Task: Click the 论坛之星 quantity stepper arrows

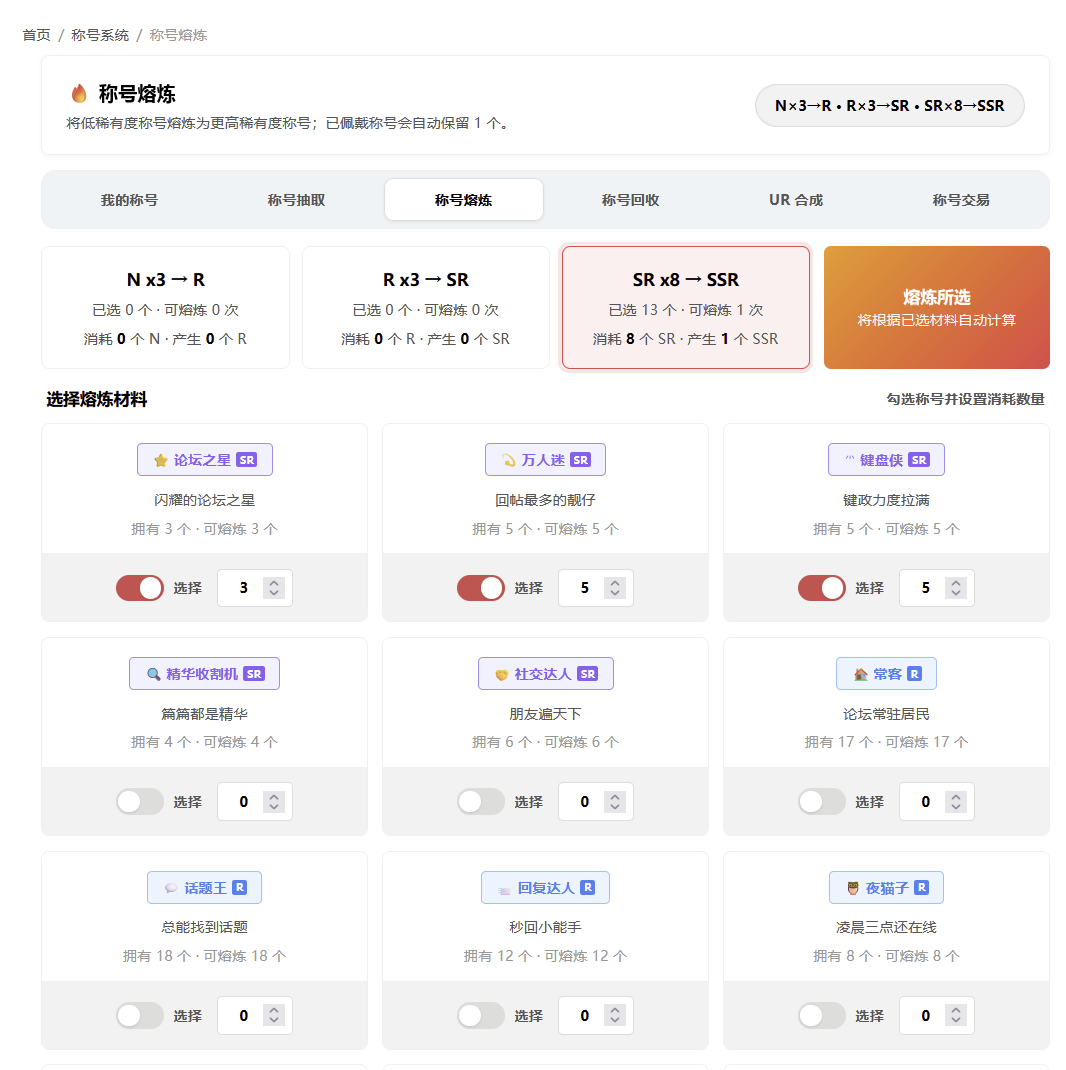Action: point(274,588)
